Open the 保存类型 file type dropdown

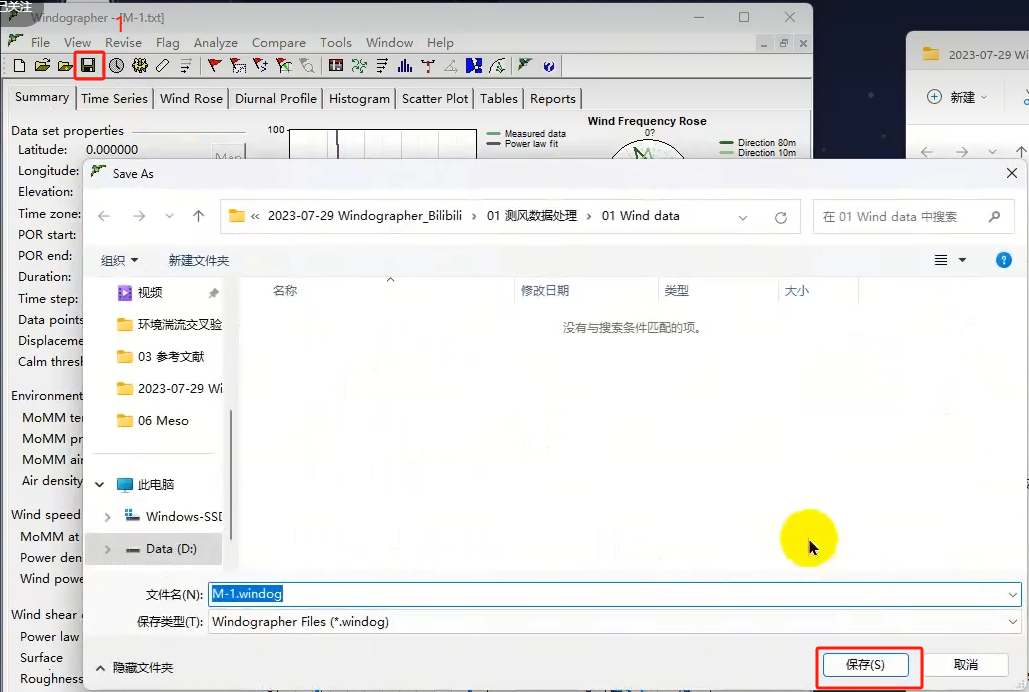[1013, 621]
